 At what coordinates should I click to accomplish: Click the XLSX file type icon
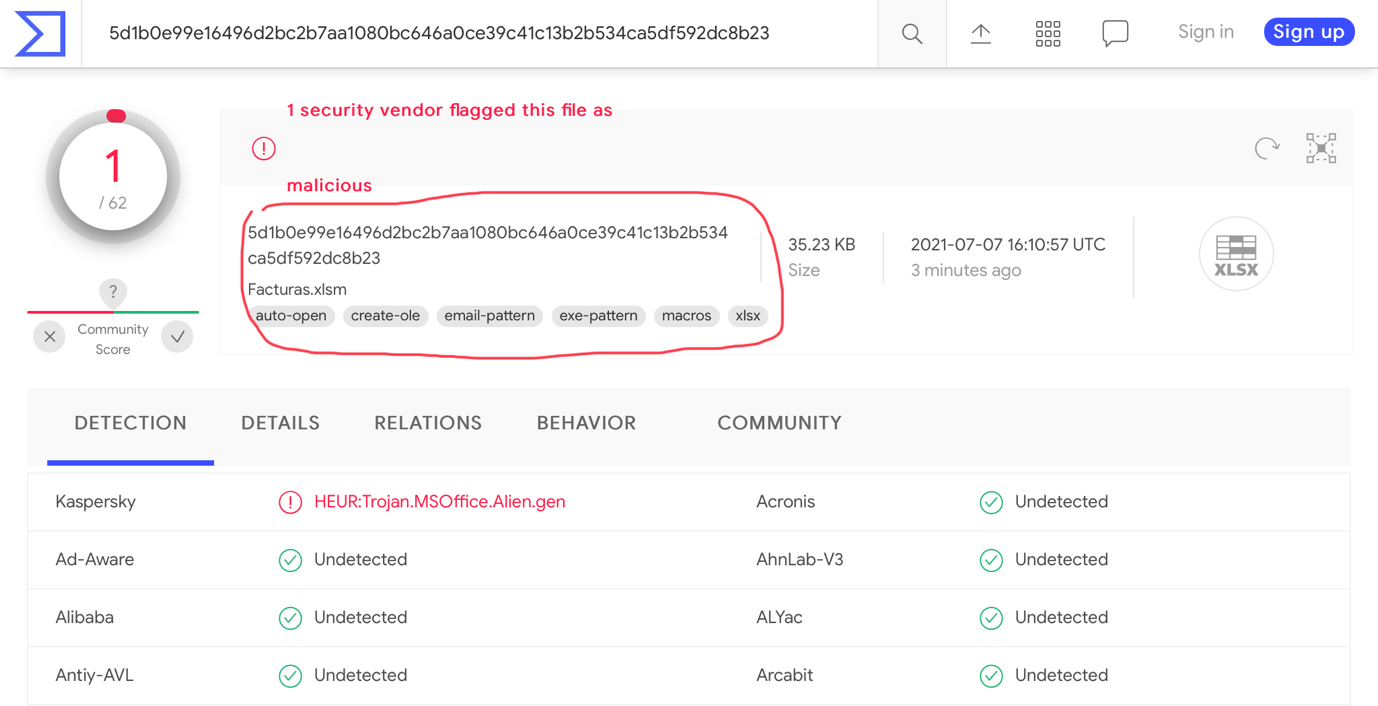[x=1236, y=254]
